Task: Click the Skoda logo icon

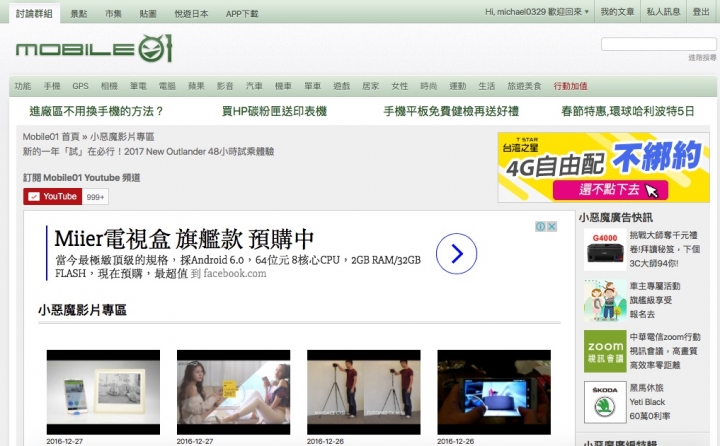Action: (x=605, y=402)
